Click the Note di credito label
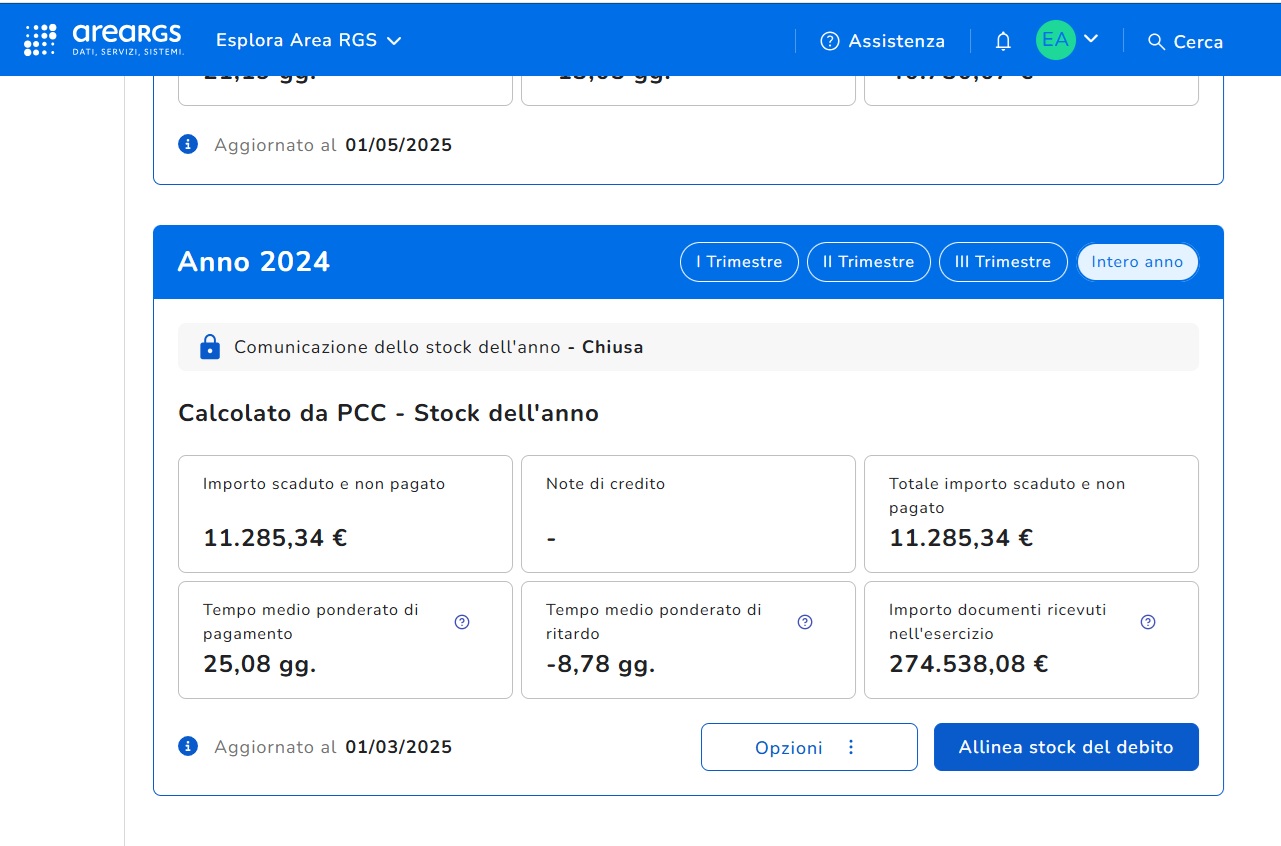This screenshot has height=846, width=1281. [x=605, y=484]
